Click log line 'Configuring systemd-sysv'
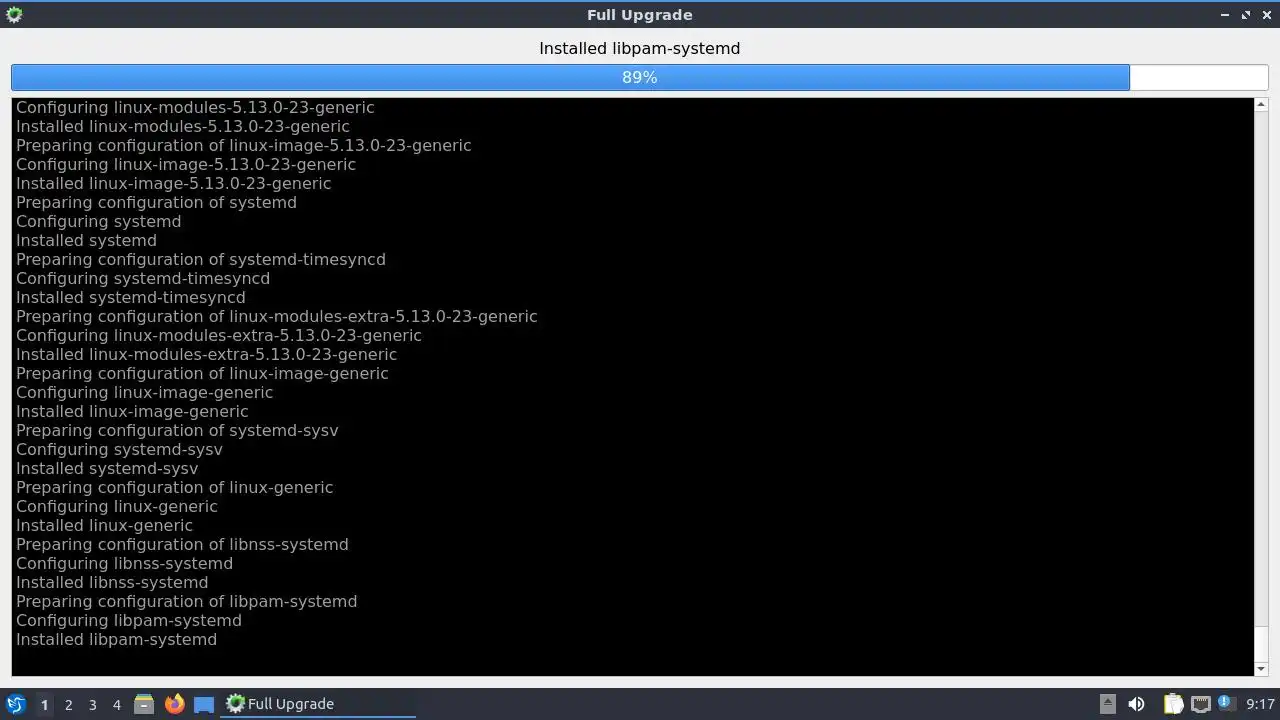 [119, 449]
